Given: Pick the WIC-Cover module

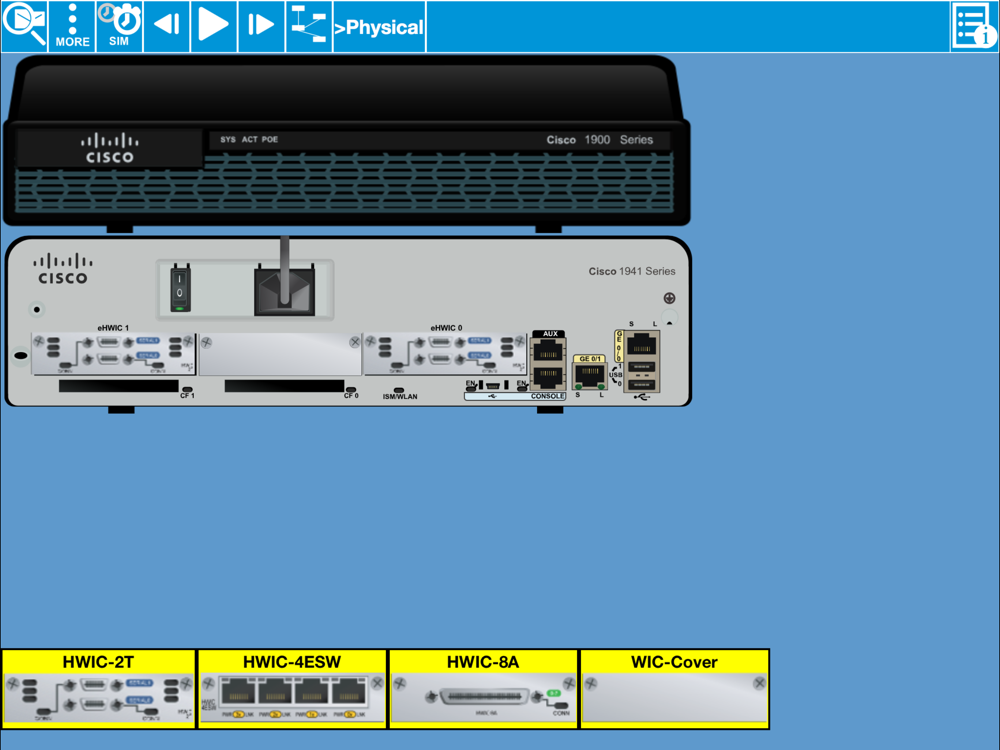Looking at the screenshot, I should pyautogui.click(x=674, y=689).
